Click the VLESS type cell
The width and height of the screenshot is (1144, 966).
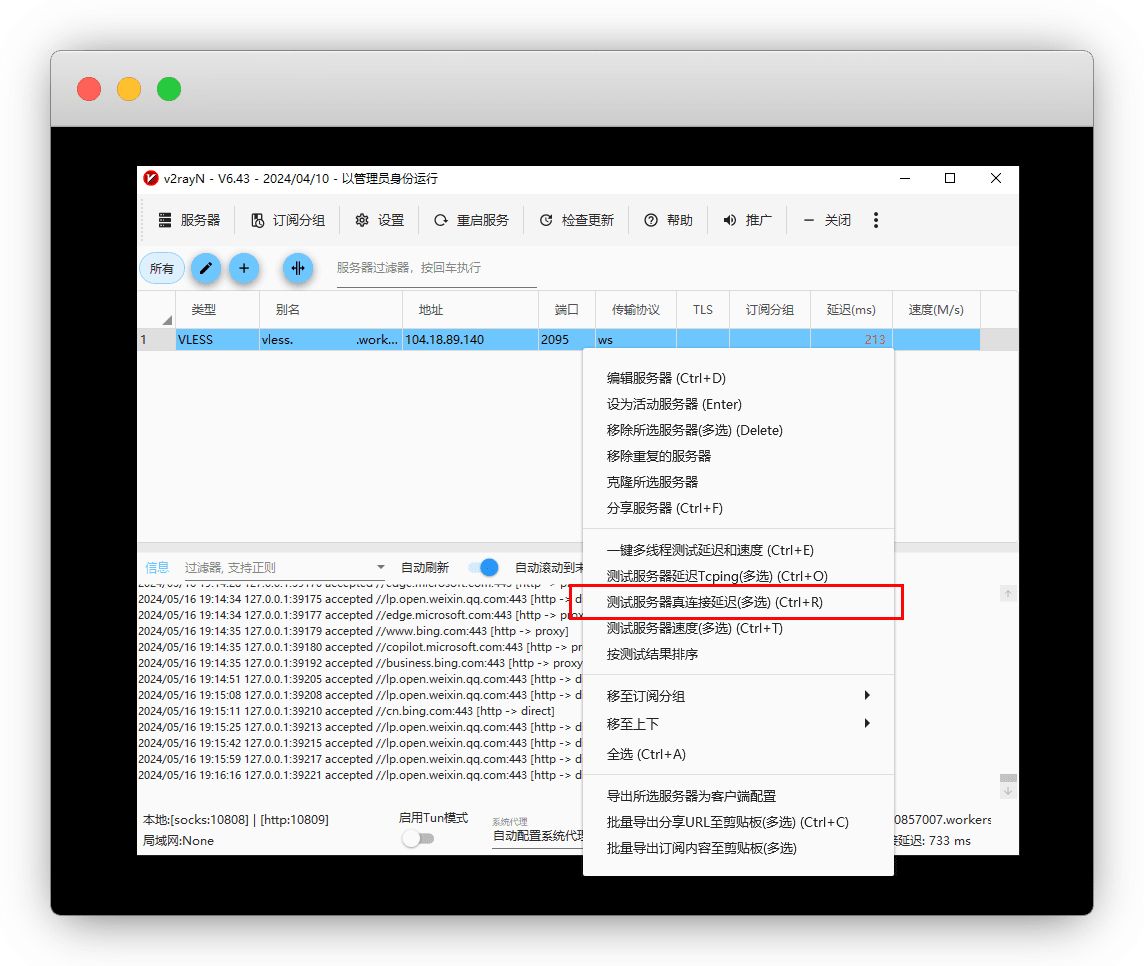click(217, 339)
